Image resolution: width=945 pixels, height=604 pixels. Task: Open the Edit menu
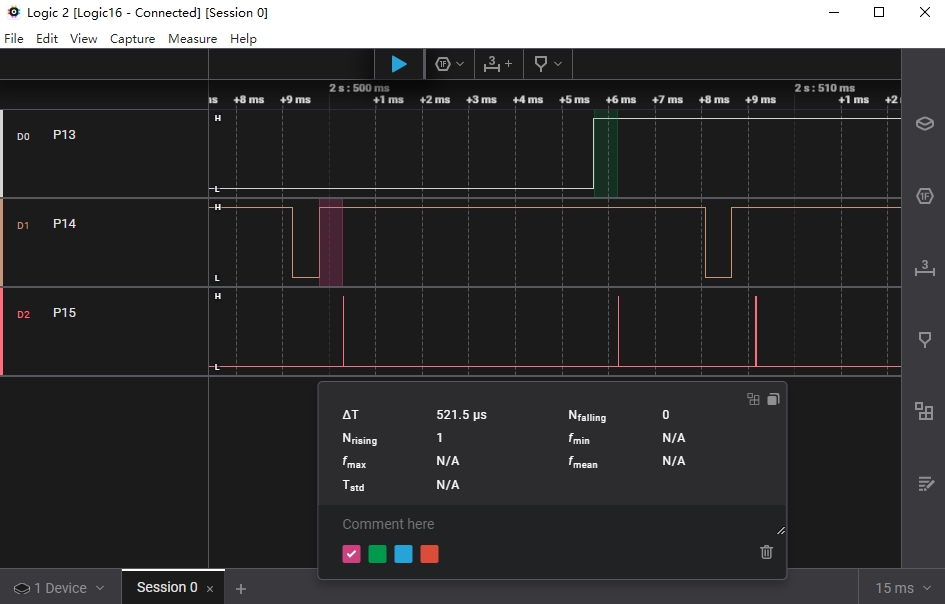click(47, 39)
